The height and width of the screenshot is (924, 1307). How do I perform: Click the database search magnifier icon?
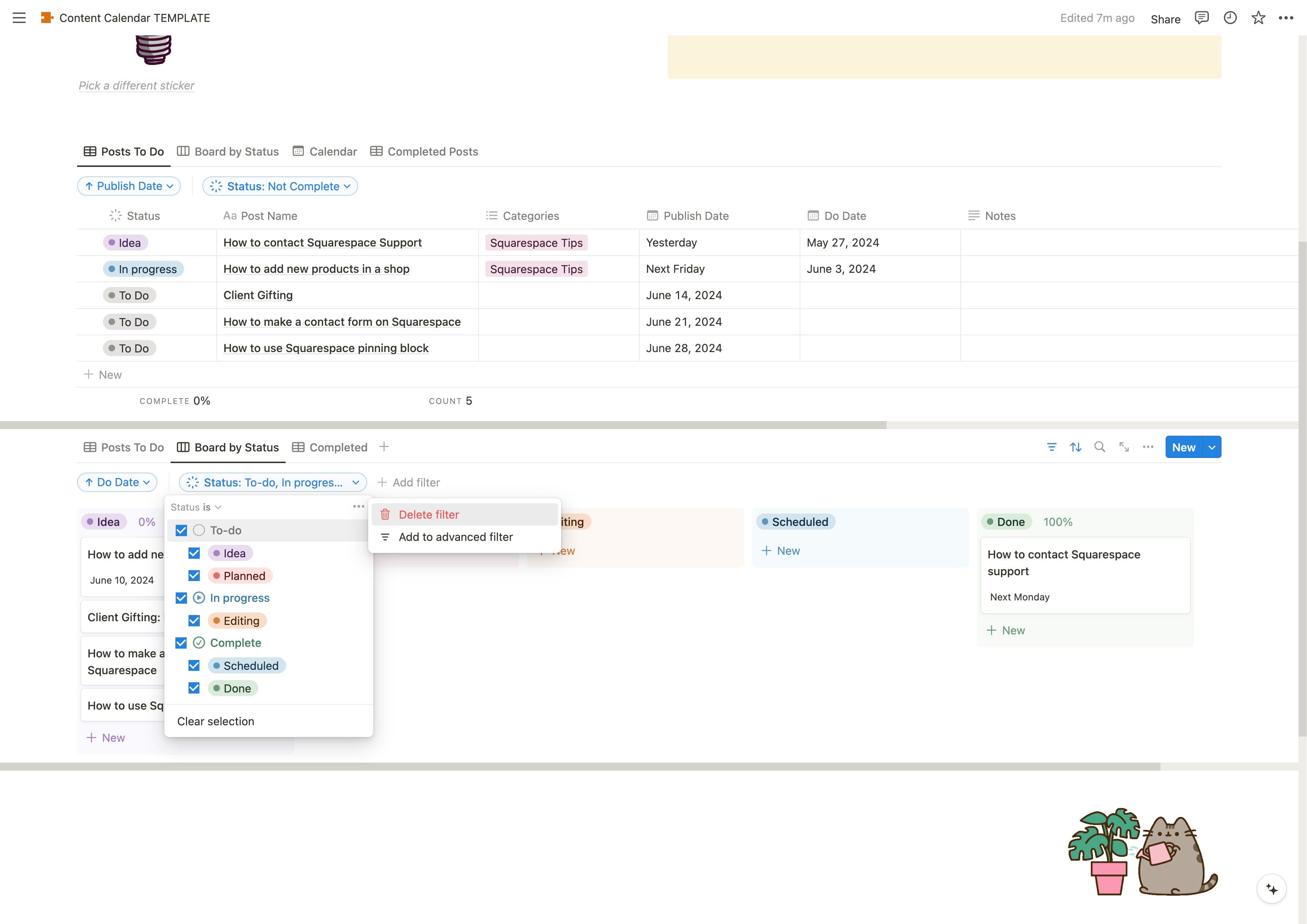click(1099, 447)
